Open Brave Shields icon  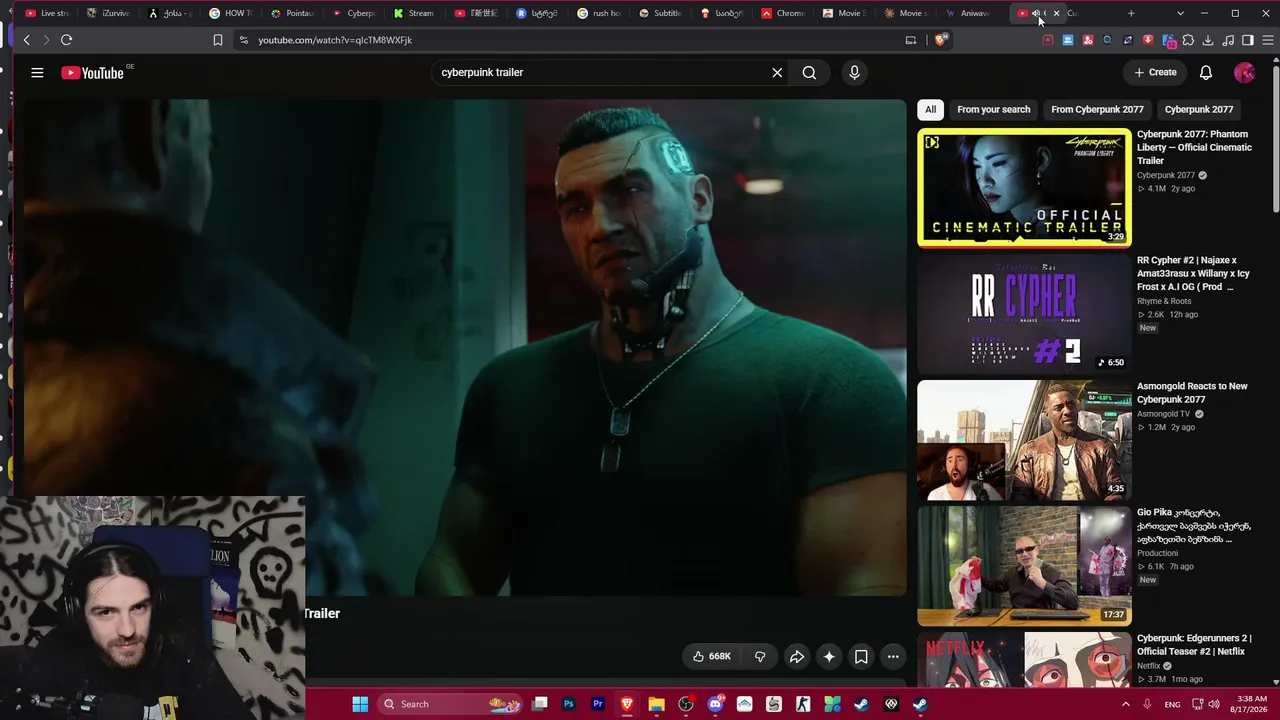[941, 40]
